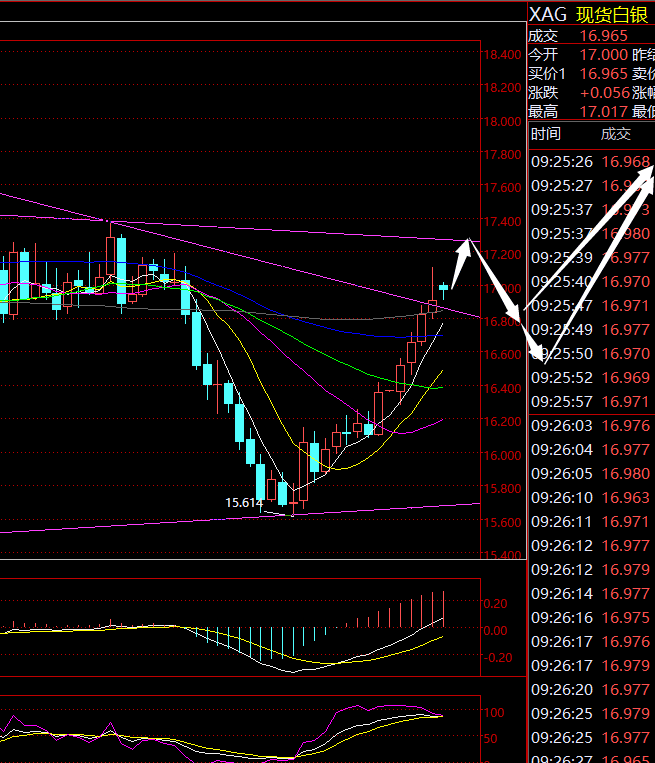The width and height of the screenshot is (655, 763).
Task: Click the 09:25:40 tick at 16.970
Action: [591, 281]
